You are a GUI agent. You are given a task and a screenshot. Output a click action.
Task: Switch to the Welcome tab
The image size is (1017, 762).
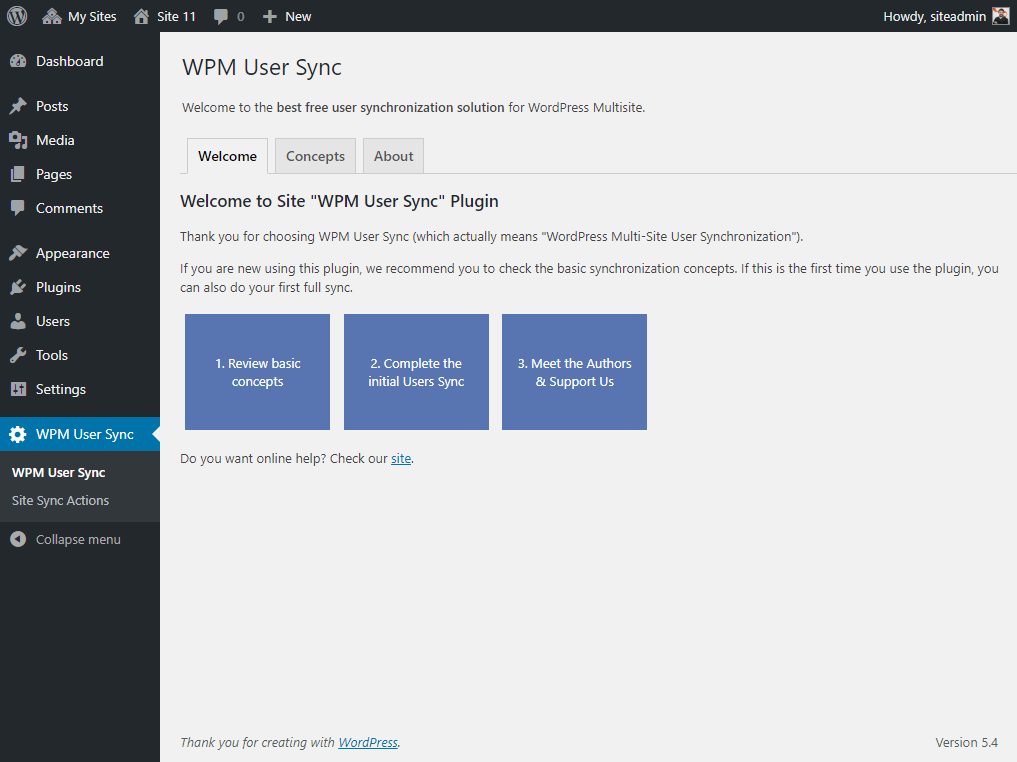[228, 156]
